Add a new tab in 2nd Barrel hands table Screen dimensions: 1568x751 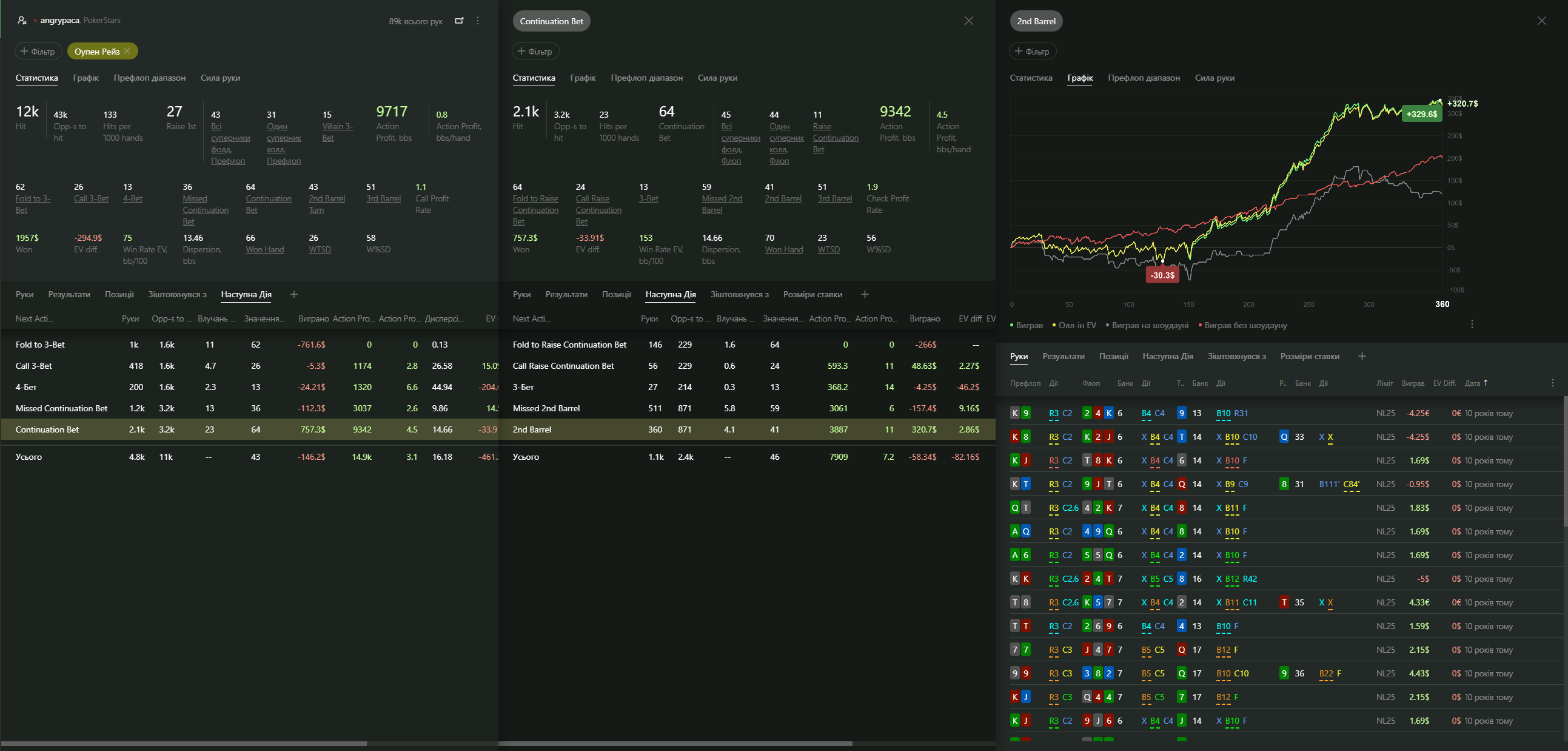pyautogui.click(x=1362, y=356)
